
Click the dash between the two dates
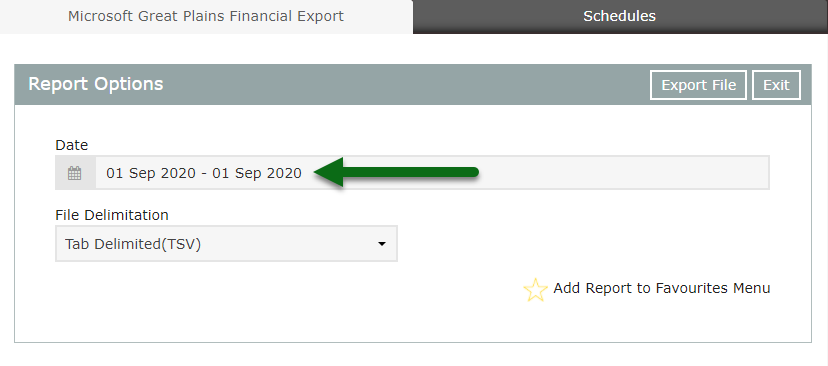(x=204, y=174)
